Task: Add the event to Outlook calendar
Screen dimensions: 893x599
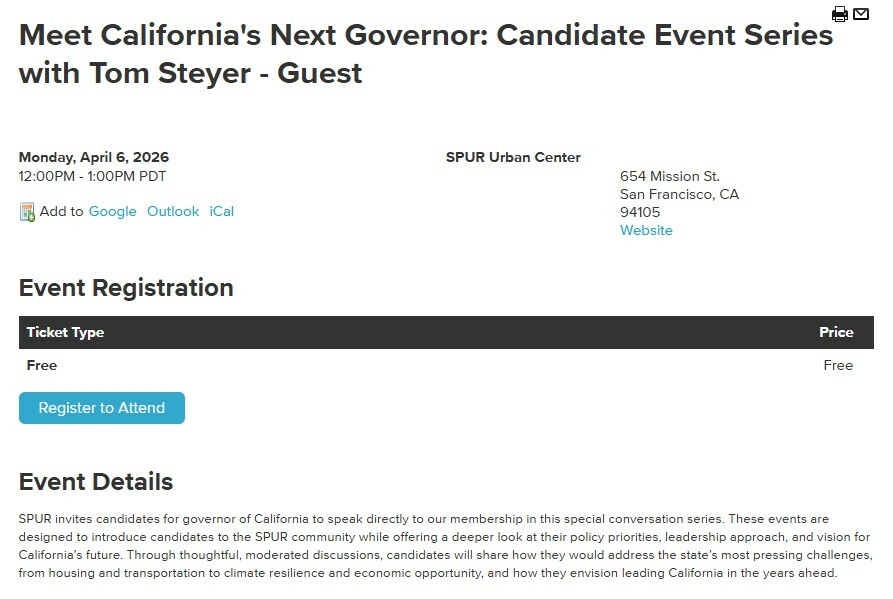Action: 173,211
